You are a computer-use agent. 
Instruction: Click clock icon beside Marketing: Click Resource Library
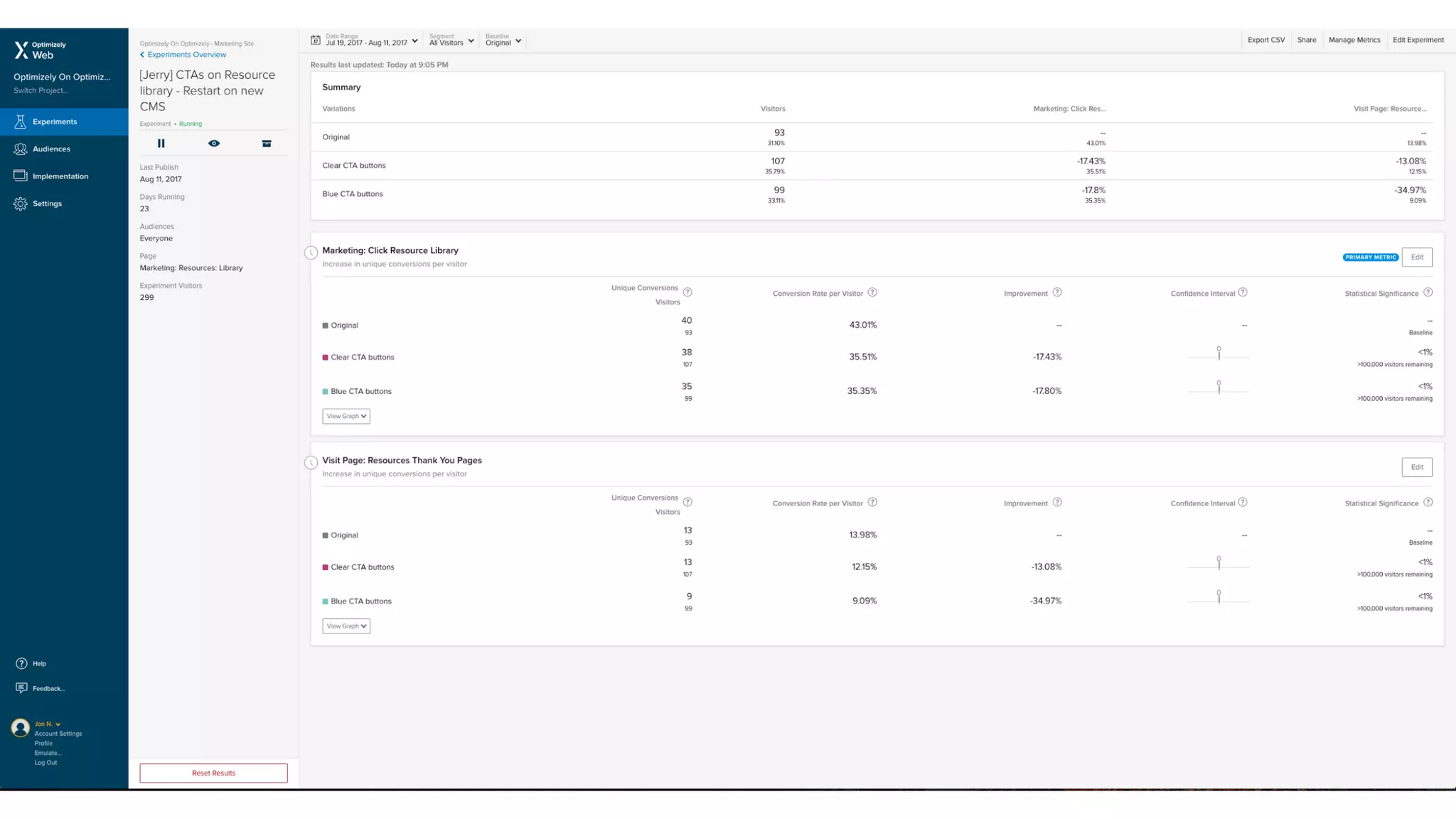[311, 252]
